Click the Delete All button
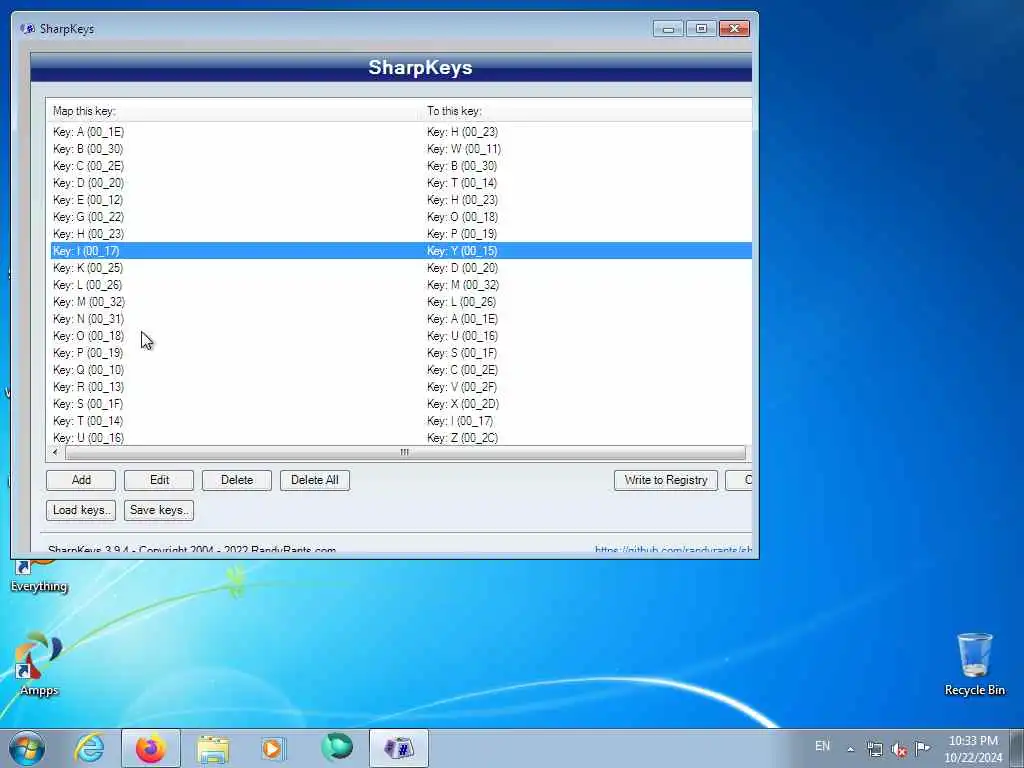This screenshot has height=768, width=1024. tap(315, 480)
